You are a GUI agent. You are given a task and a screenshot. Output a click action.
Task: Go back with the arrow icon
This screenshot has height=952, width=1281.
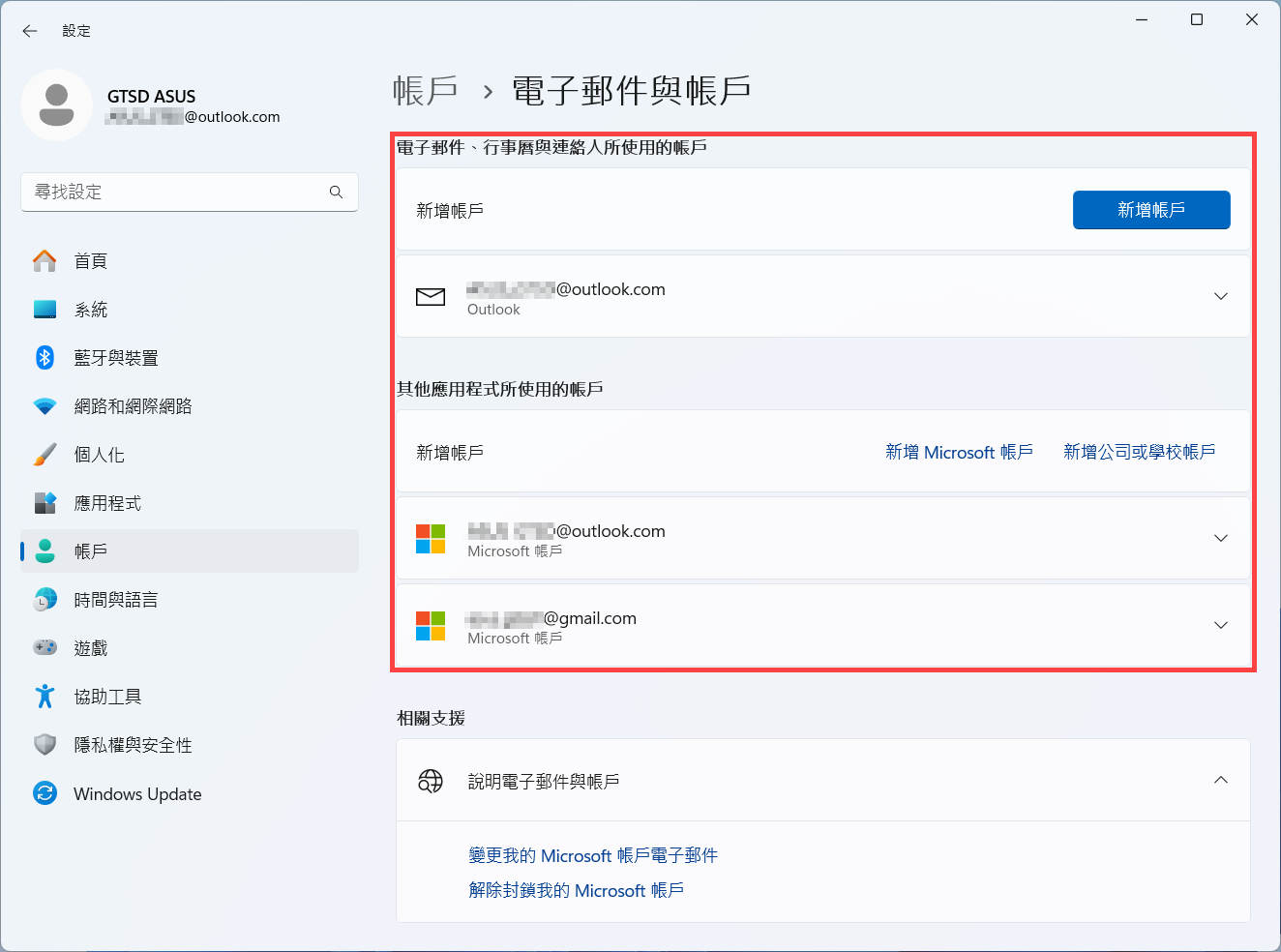point(30,31)
